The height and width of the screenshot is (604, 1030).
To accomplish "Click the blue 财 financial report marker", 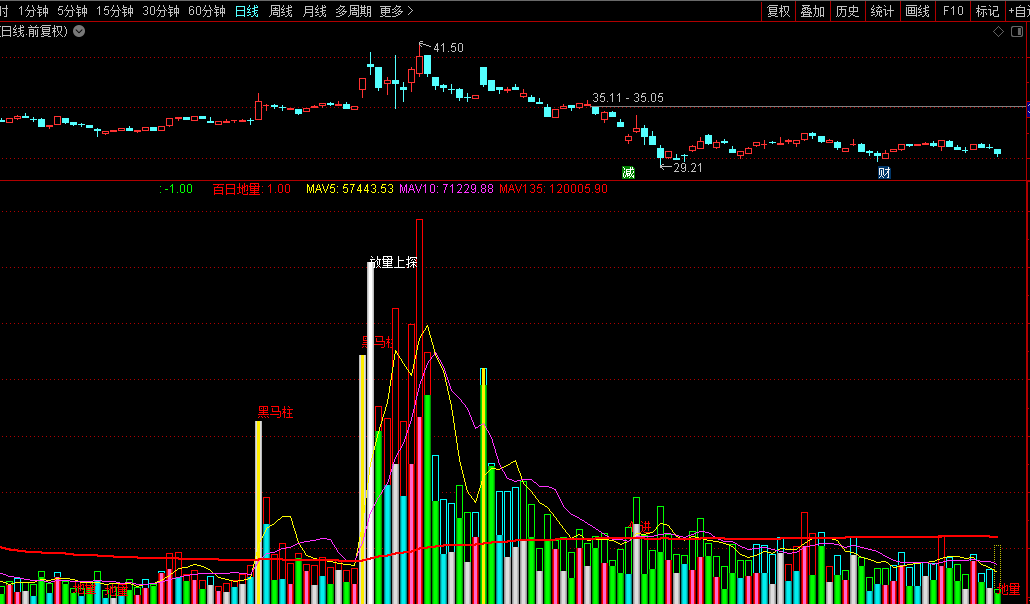I will click(x=884, y=172).
